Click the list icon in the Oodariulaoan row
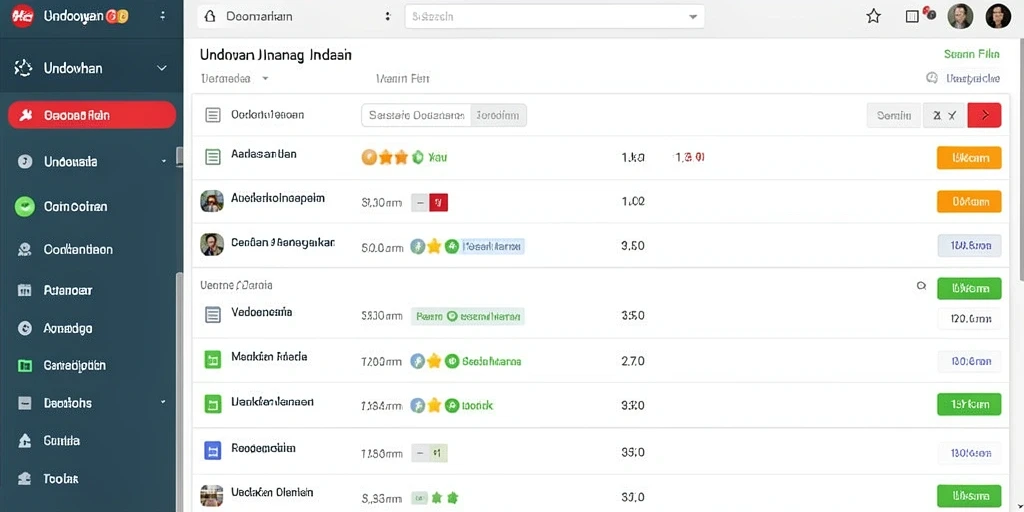The width and height of the screenshot is (1024, 512). (212, 116)
